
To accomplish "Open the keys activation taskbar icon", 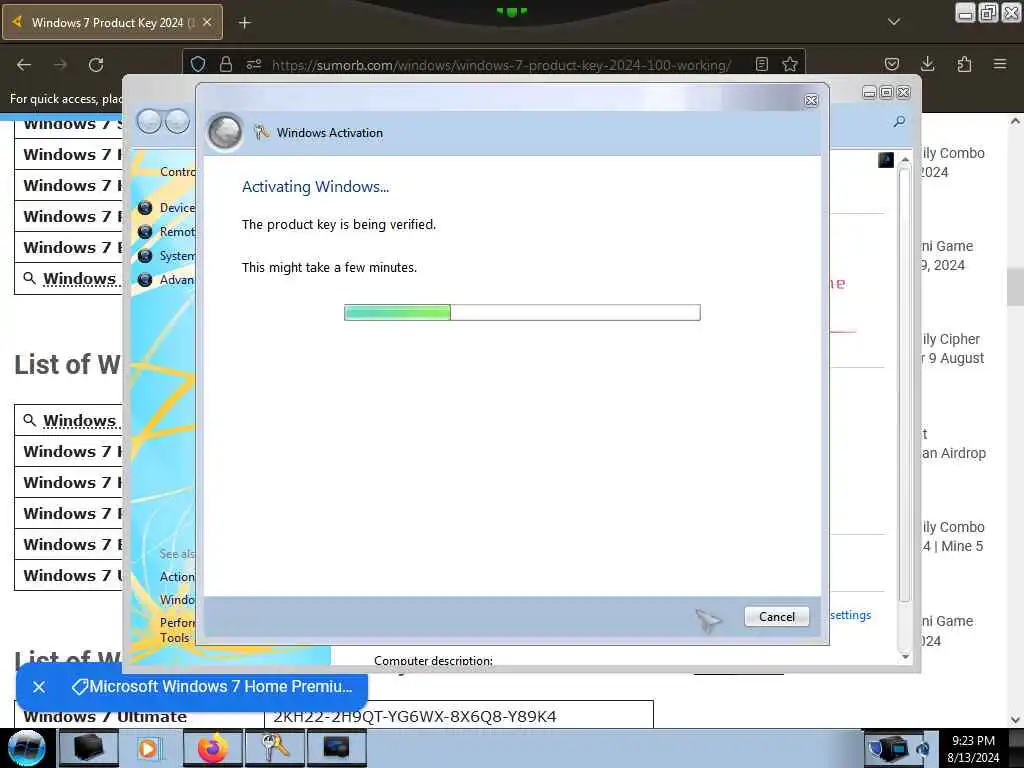I will [x=275, y=748].
